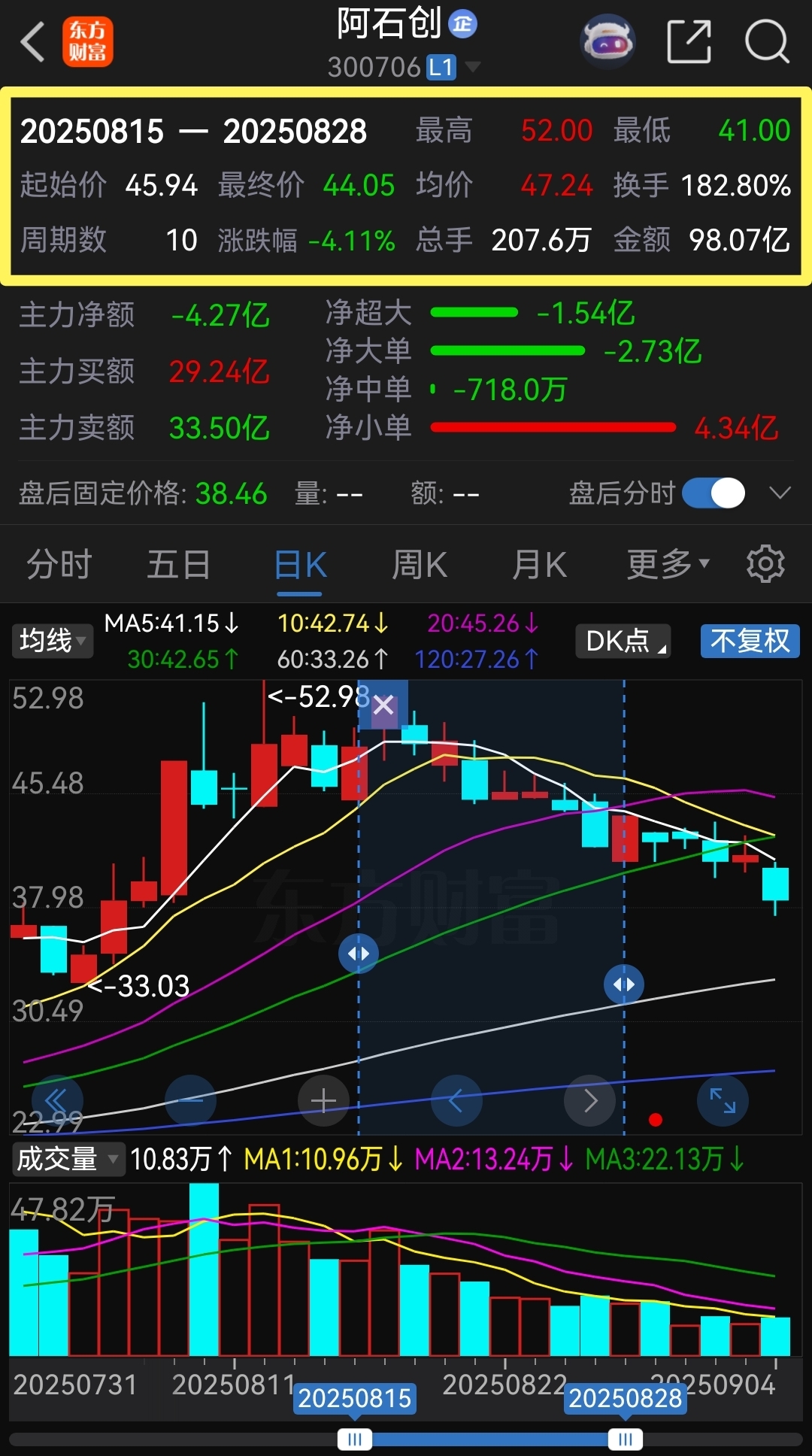Tap MA 20:45.26 label
This screenshot has height=1456, width=812.
click(483, 623)
